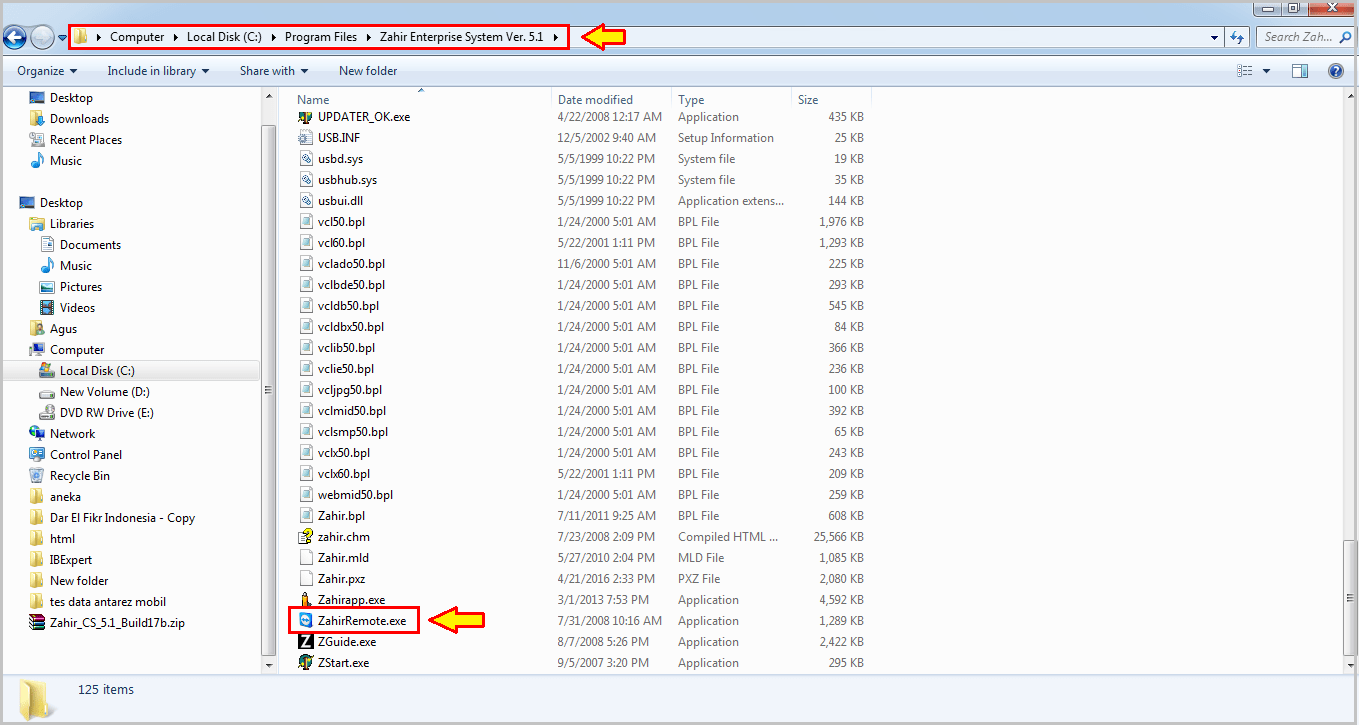
Task: Click the Help question mark icon
Action: (1335, 71)
